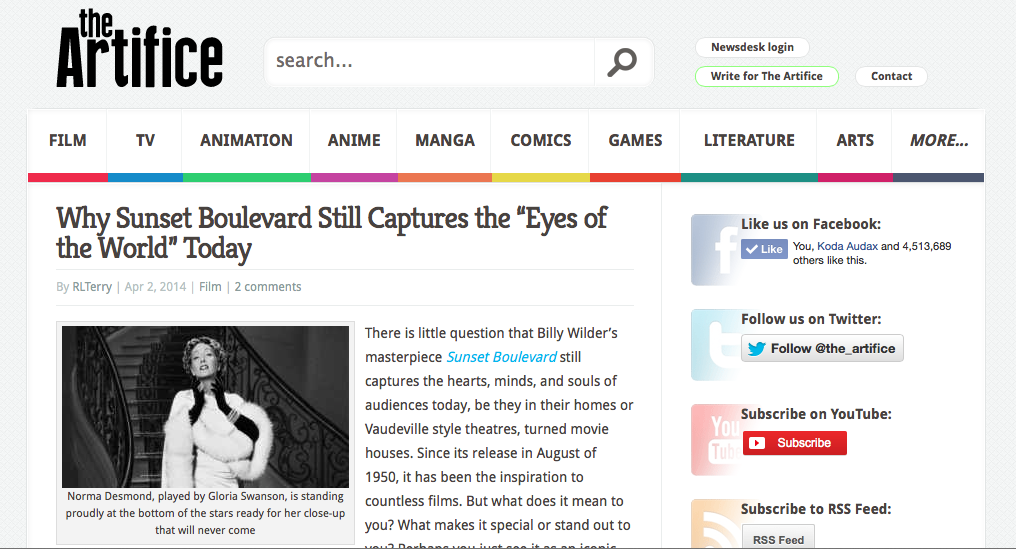Click the large YouTube sidebar icon
Image resolution: width=1016 pixels, height=549 pixels.
coord(715,439)
